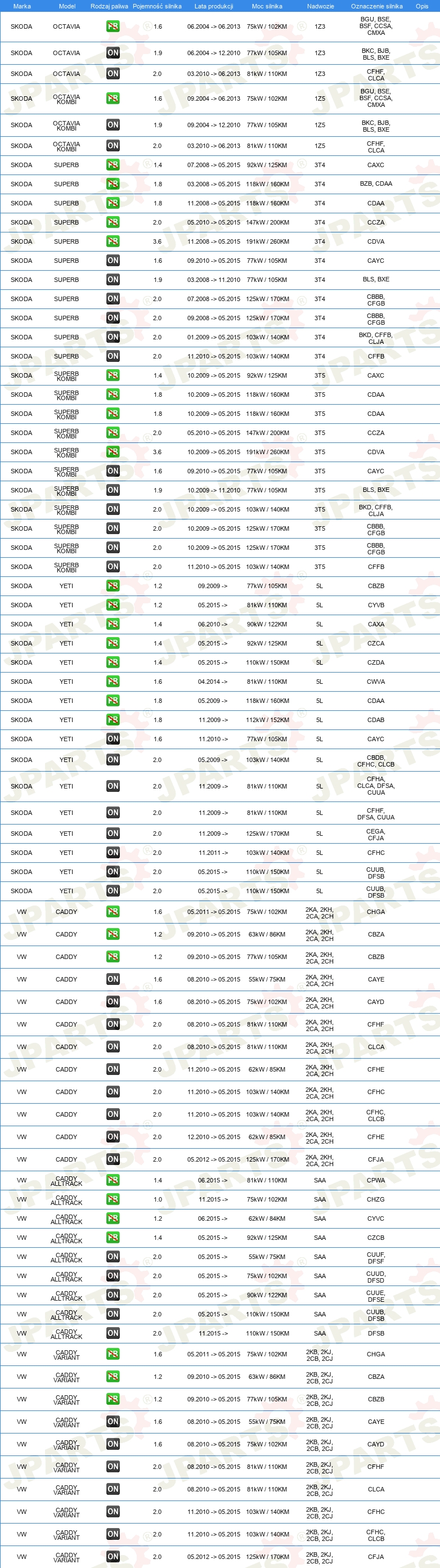Click the Lata produkcji column header

(214, 6)
